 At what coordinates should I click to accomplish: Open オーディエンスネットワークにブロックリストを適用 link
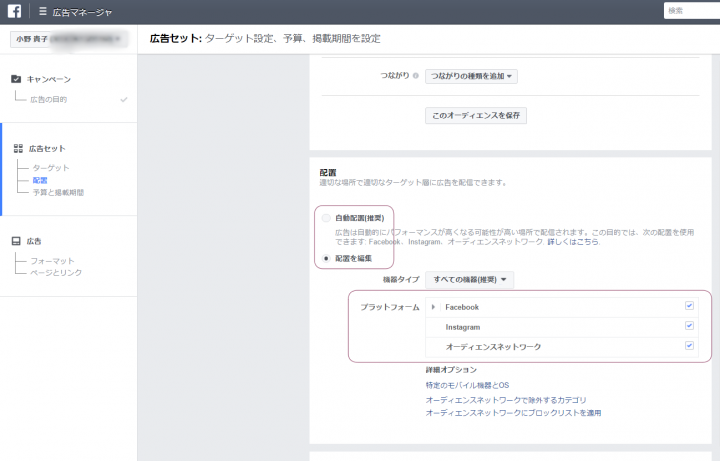pyautogui.click(x=513, y=413)
